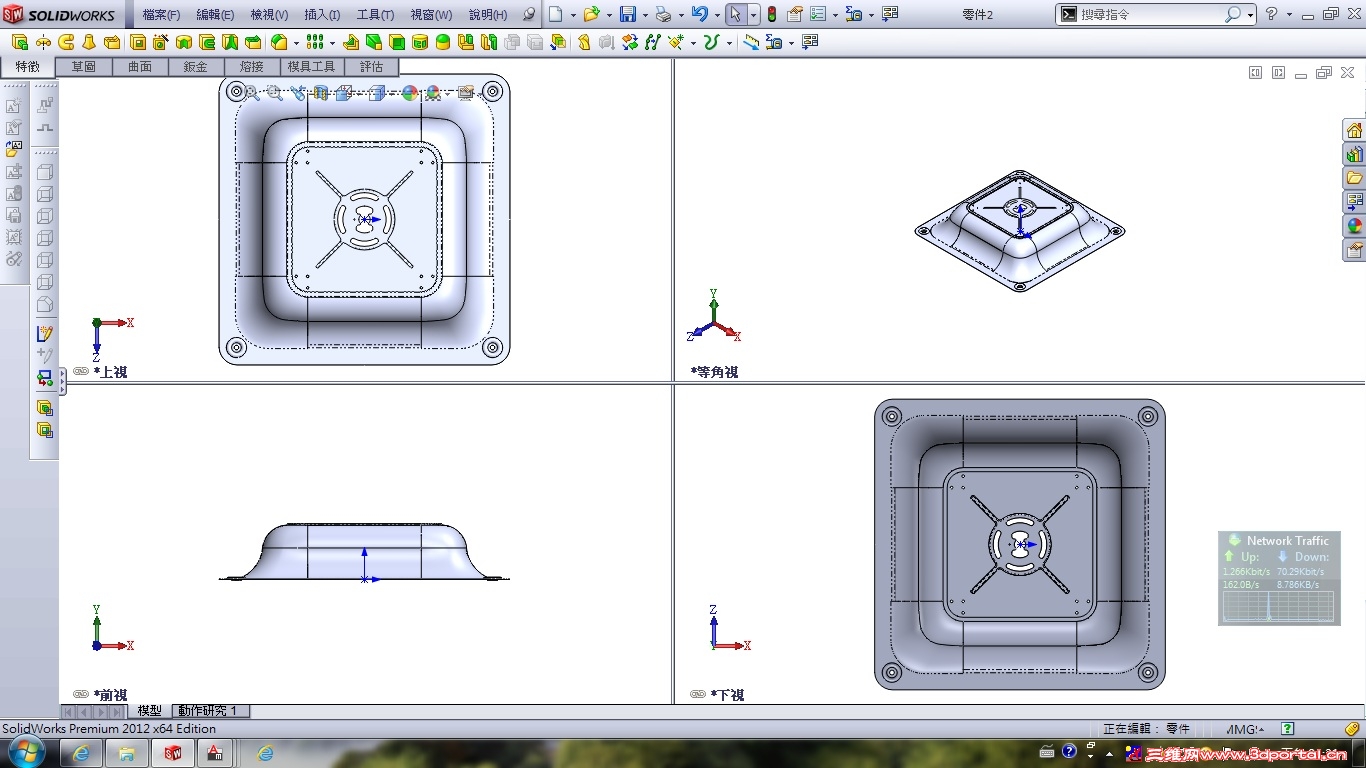1366x768 pixels.
Task: Click the Swept Boss/Base feature icon
Action: (66, 42)
